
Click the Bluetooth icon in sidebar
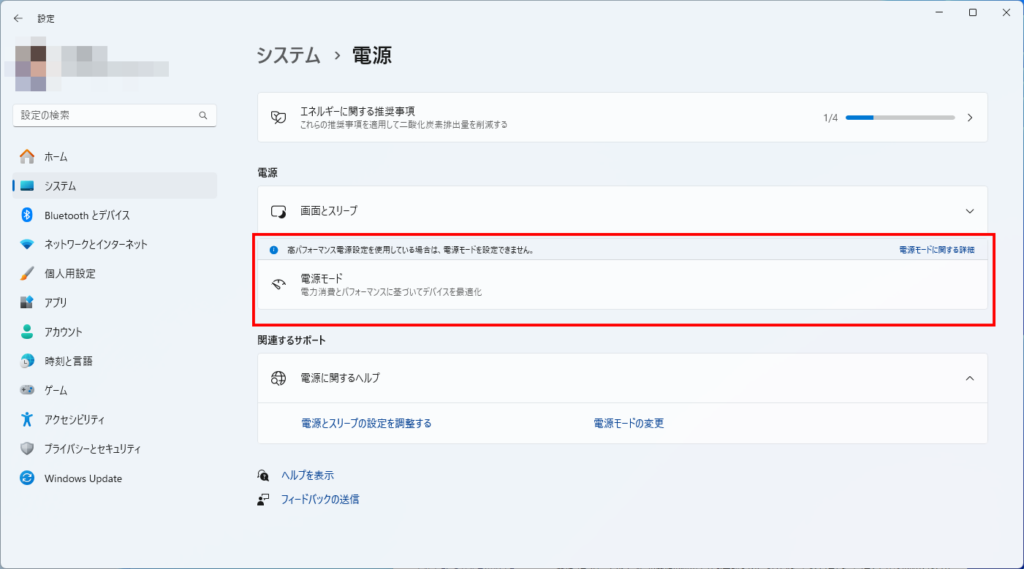(27, 215)
